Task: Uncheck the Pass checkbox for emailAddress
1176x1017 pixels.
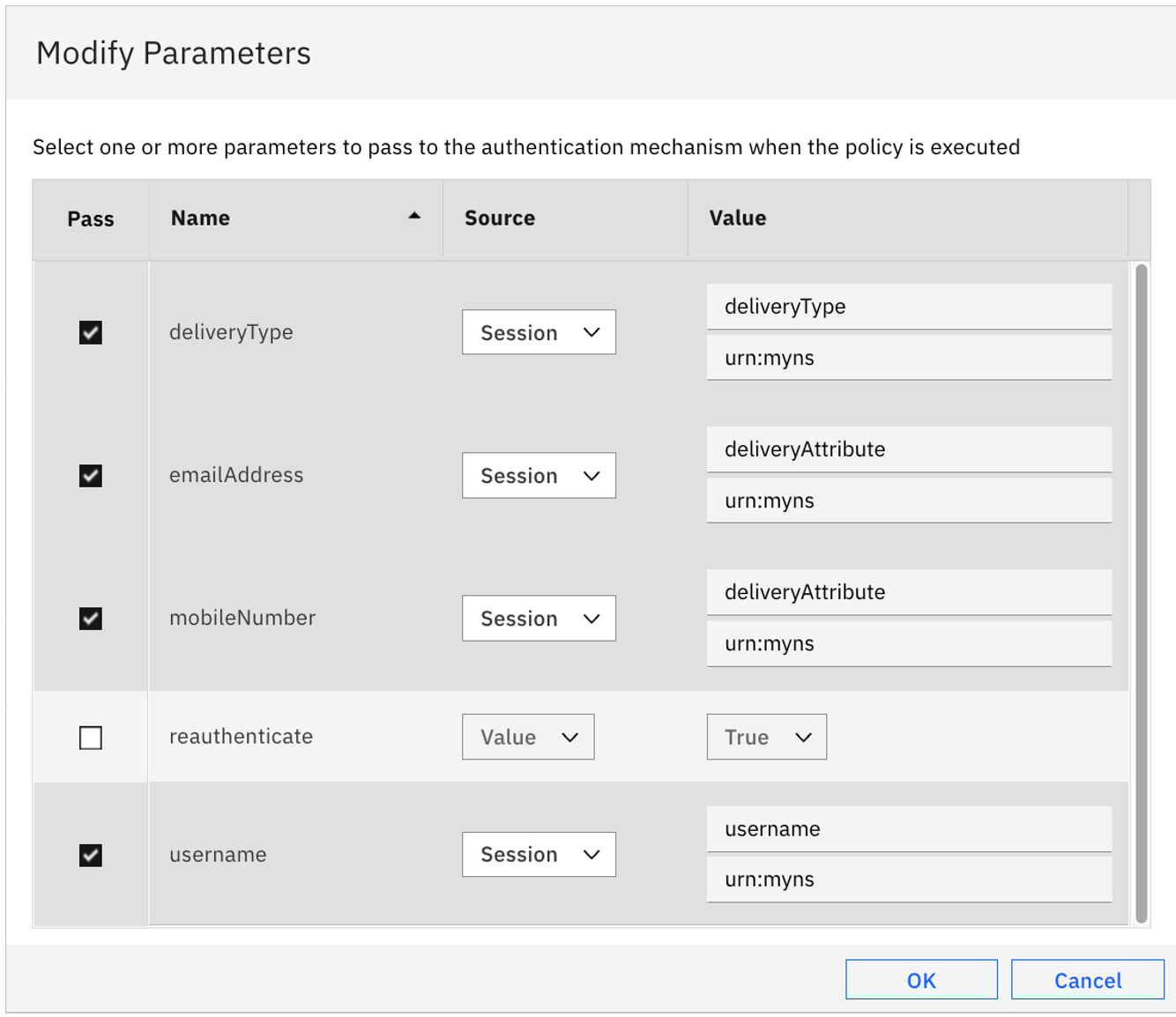Action: coord(90,475)
